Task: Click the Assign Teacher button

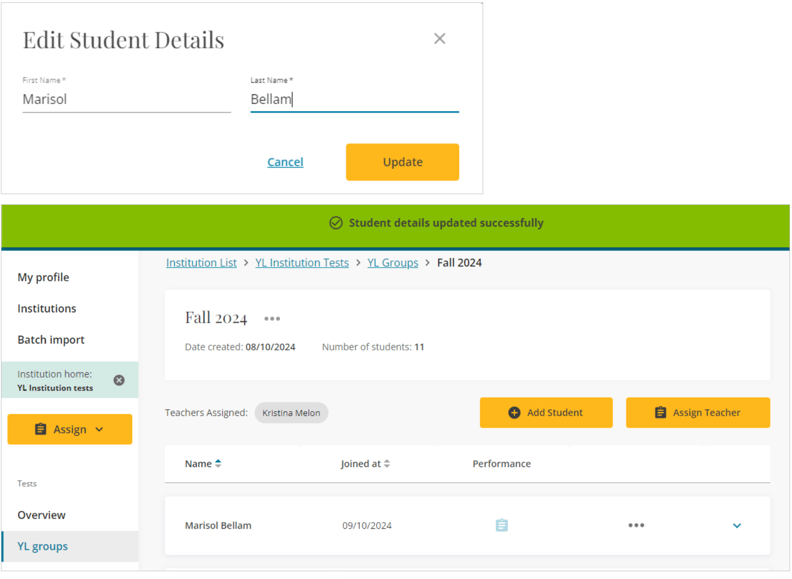Action: [x=698, y=412]
